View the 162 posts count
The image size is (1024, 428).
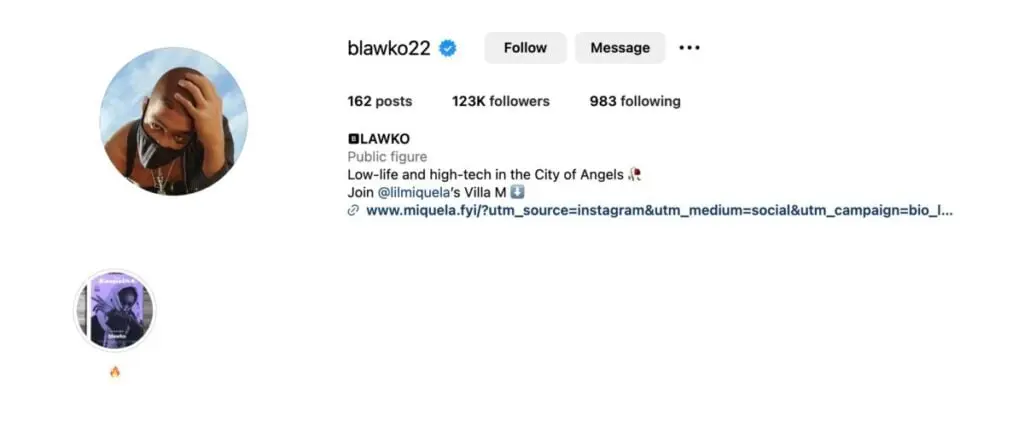click(x=380, y=101)
